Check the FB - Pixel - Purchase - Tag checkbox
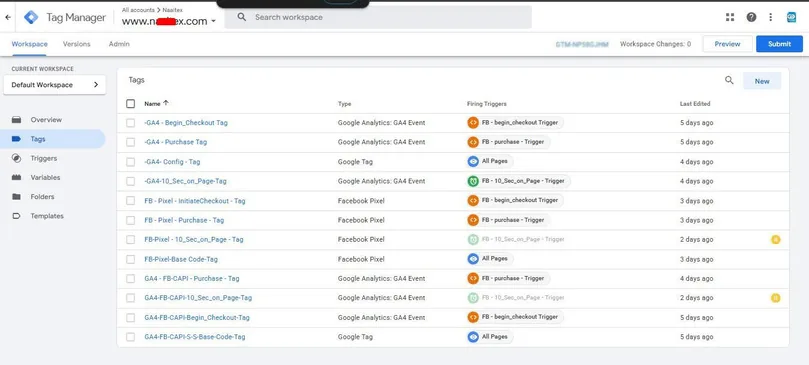The width and height of the screenshot is (809, 365). [131, 220]
